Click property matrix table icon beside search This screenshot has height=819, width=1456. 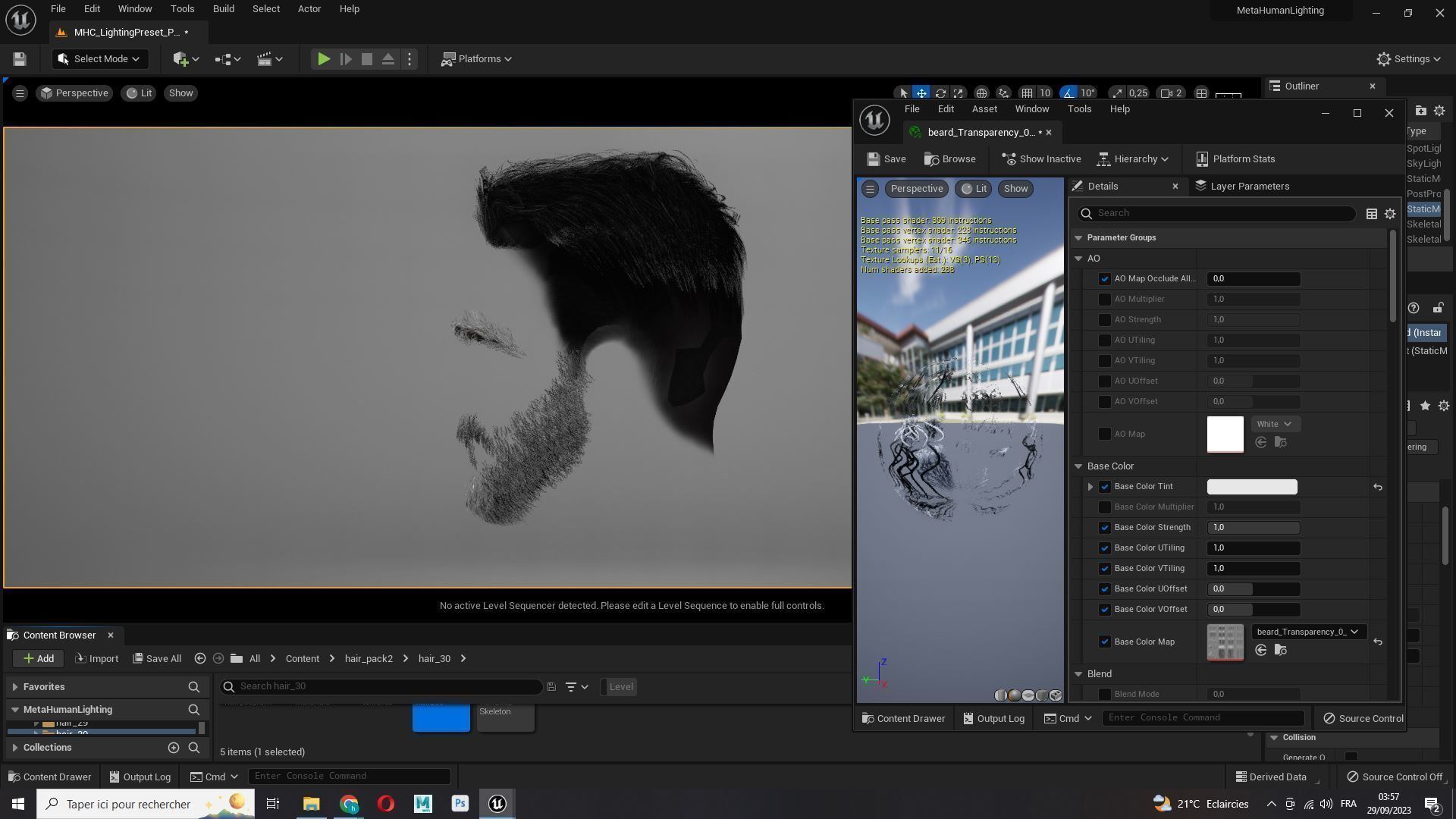coord(1371,214)
